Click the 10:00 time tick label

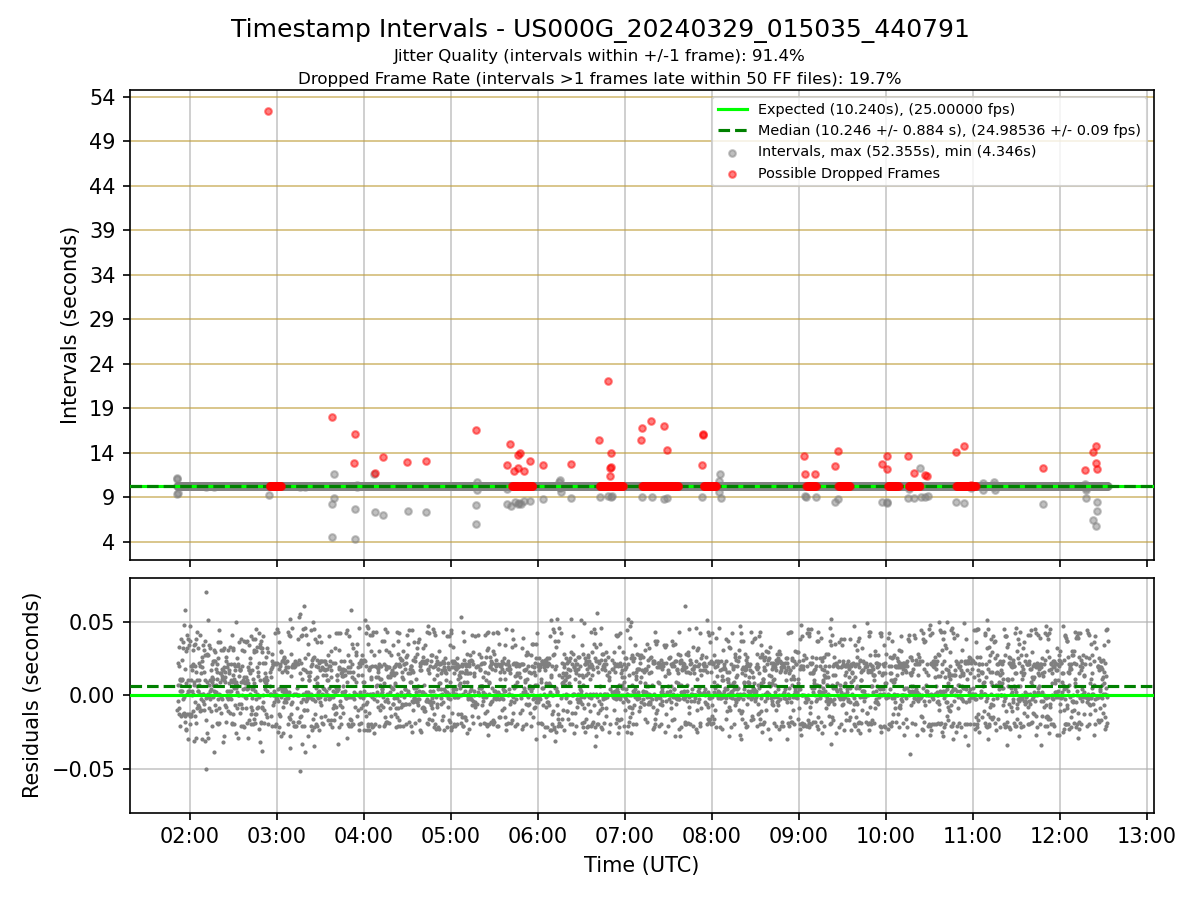886,835
